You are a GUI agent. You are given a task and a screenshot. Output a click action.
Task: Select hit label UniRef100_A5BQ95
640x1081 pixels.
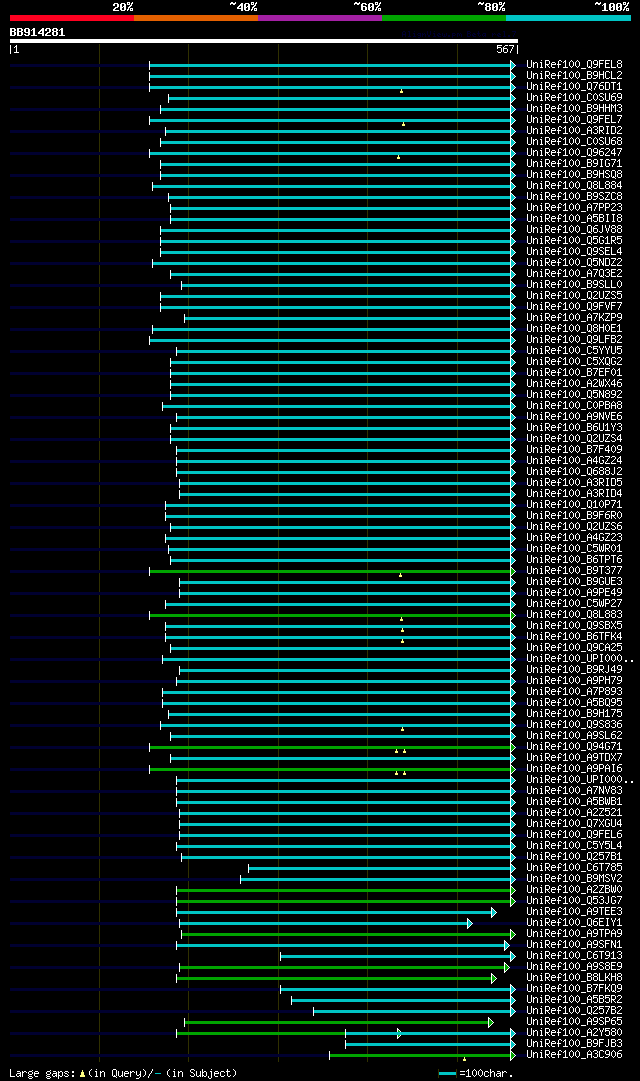tap(574, 703)
